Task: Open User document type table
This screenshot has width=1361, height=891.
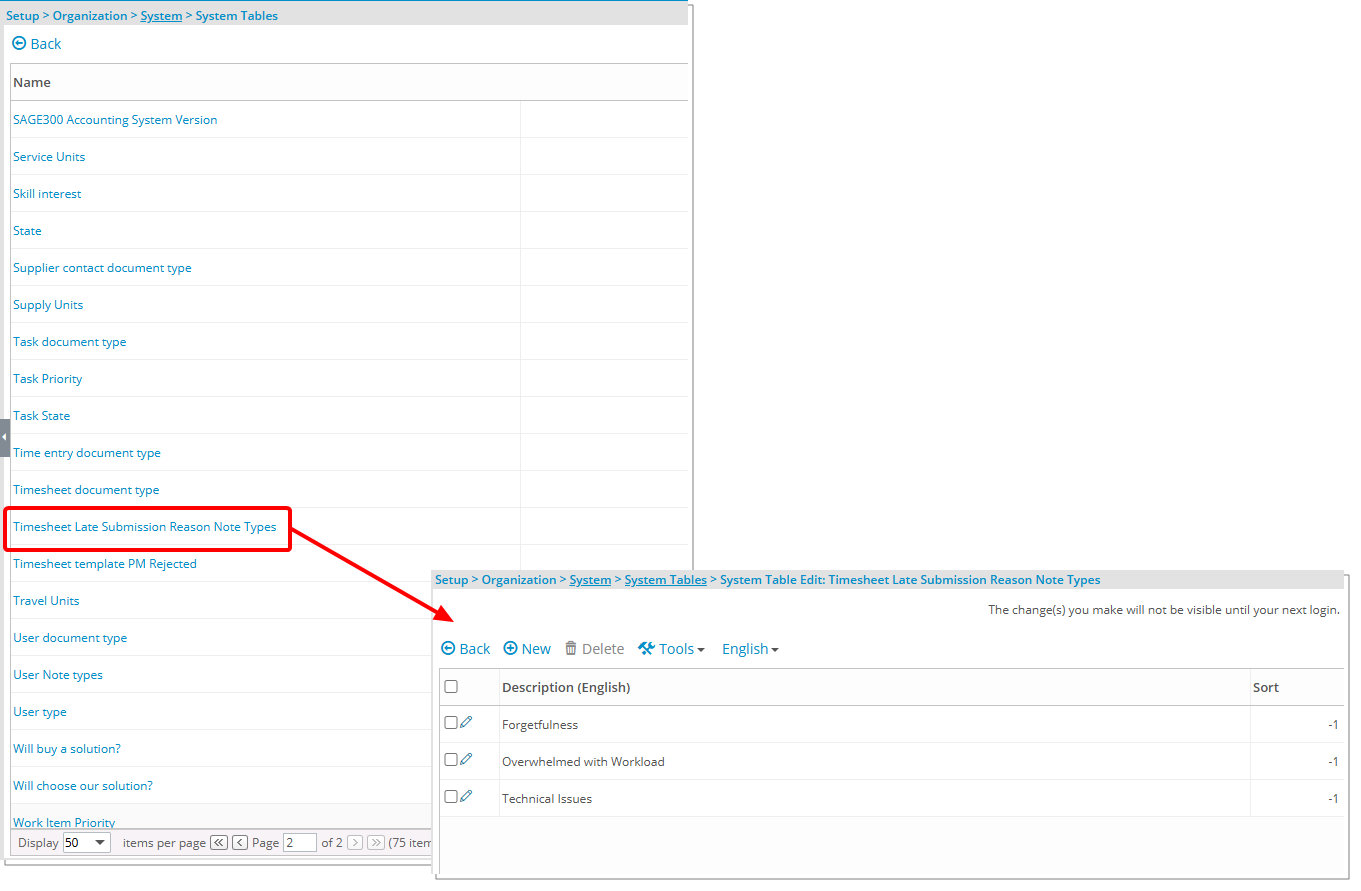Action: click(70, 638)
